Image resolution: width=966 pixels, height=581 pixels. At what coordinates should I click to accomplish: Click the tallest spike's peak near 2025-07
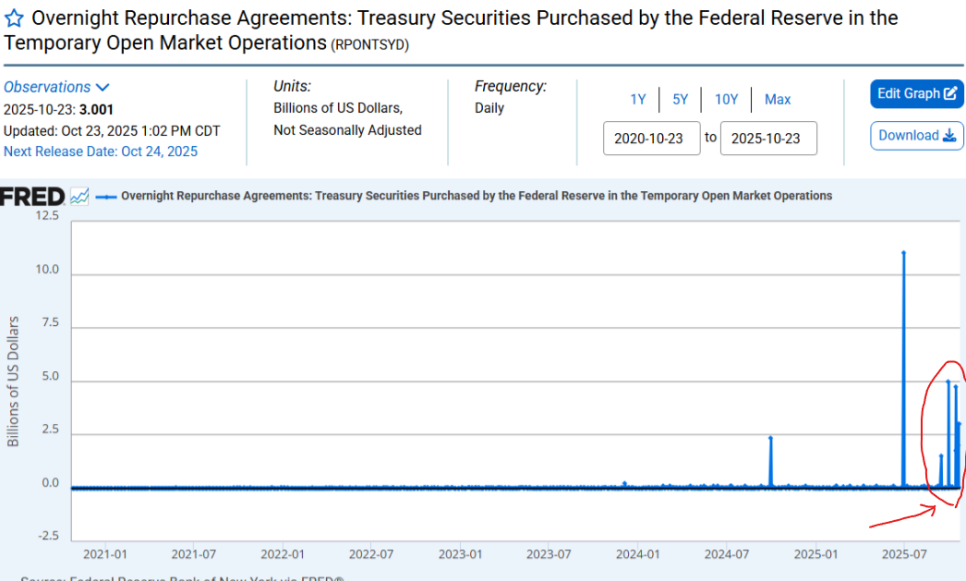point(903,253)
